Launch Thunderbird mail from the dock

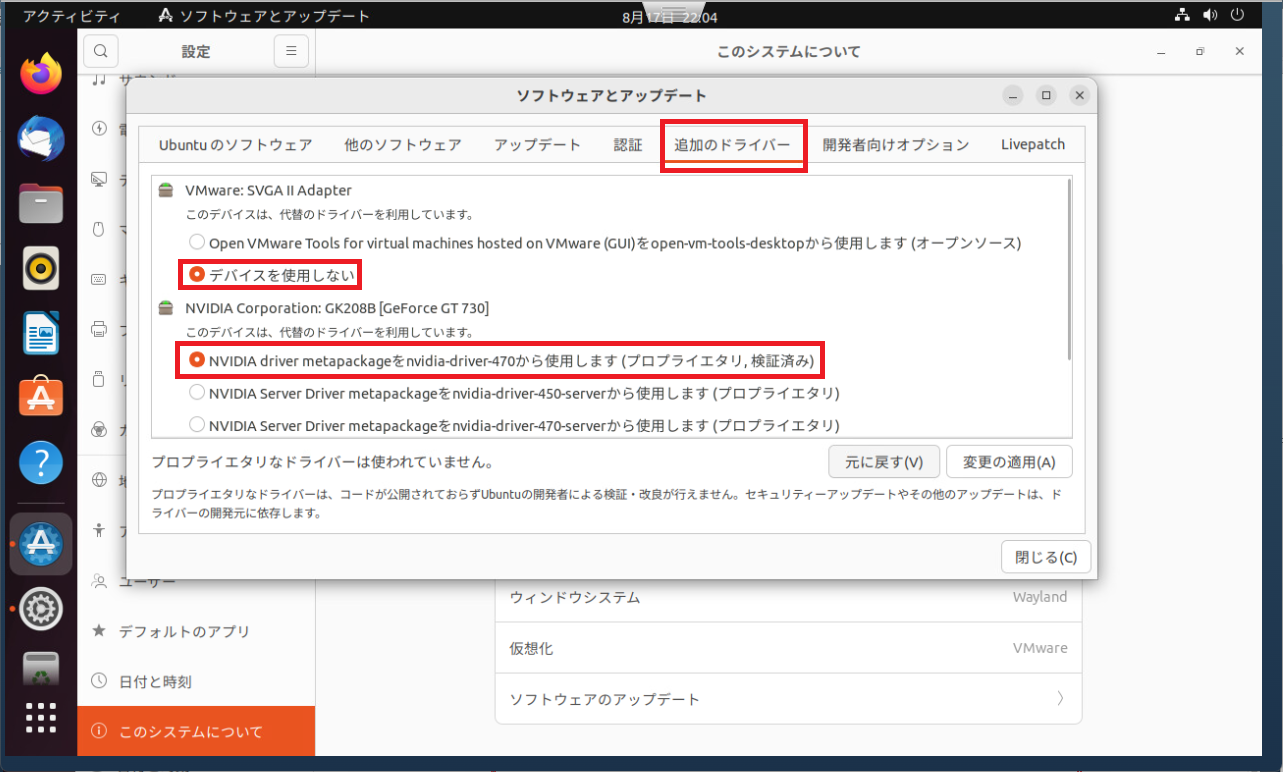tap(41, 138)
